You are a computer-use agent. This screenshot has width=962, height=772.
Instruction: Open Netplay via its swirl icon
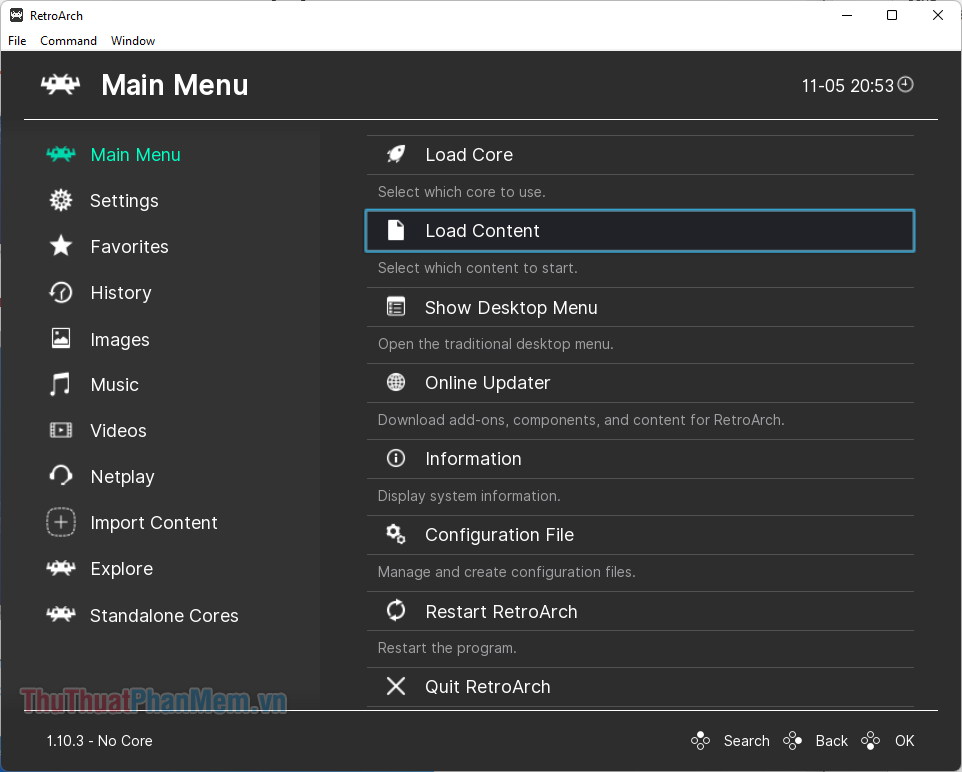coord(60,476)
